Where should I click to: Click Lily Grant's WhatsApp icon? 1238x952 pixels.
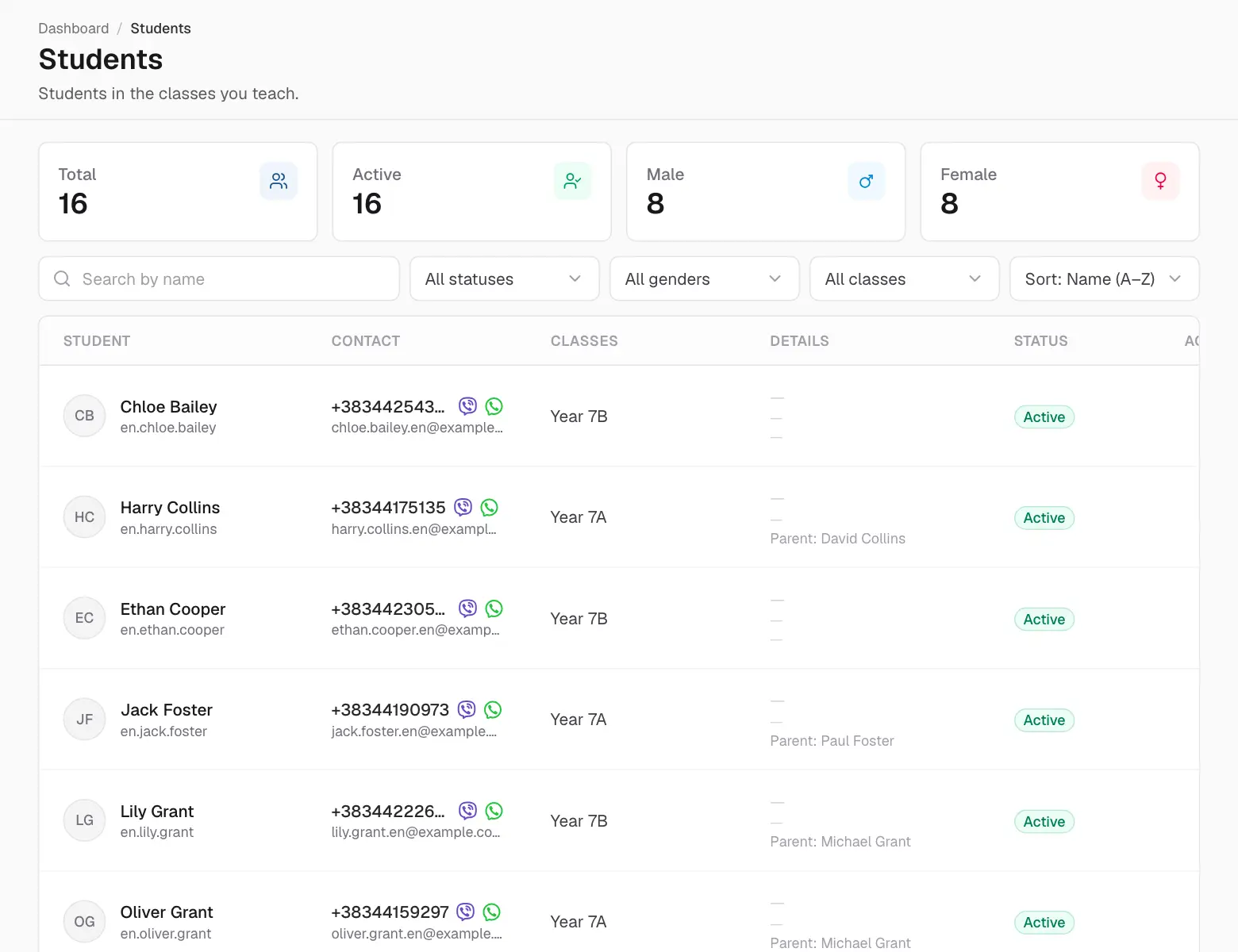pos(494,811)
